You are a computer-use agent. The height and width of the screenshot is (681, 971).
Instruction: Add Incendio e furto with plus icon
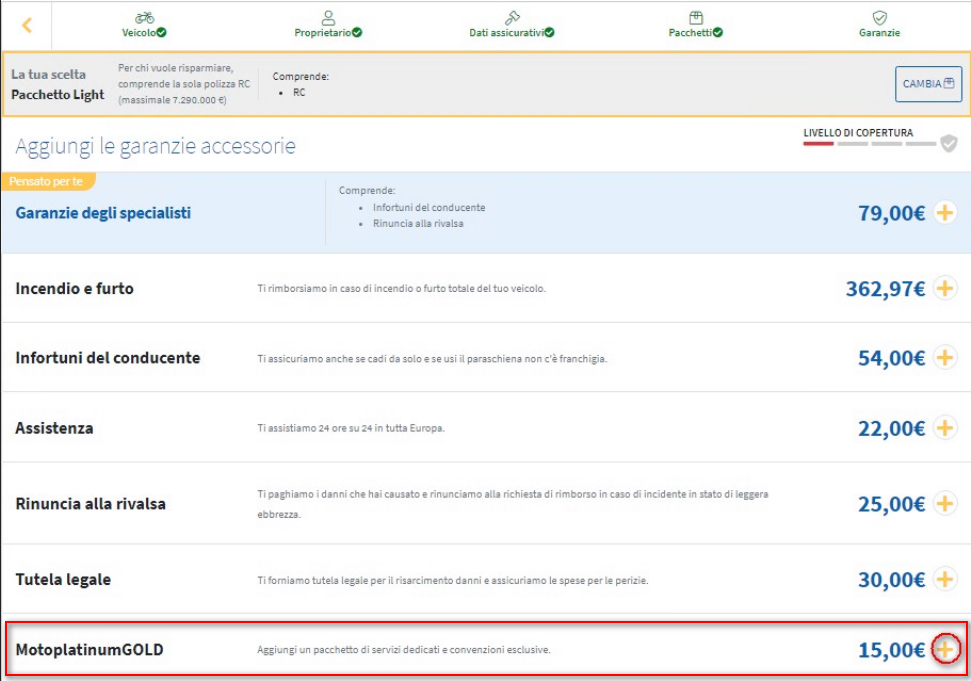(x=944, y=288)
